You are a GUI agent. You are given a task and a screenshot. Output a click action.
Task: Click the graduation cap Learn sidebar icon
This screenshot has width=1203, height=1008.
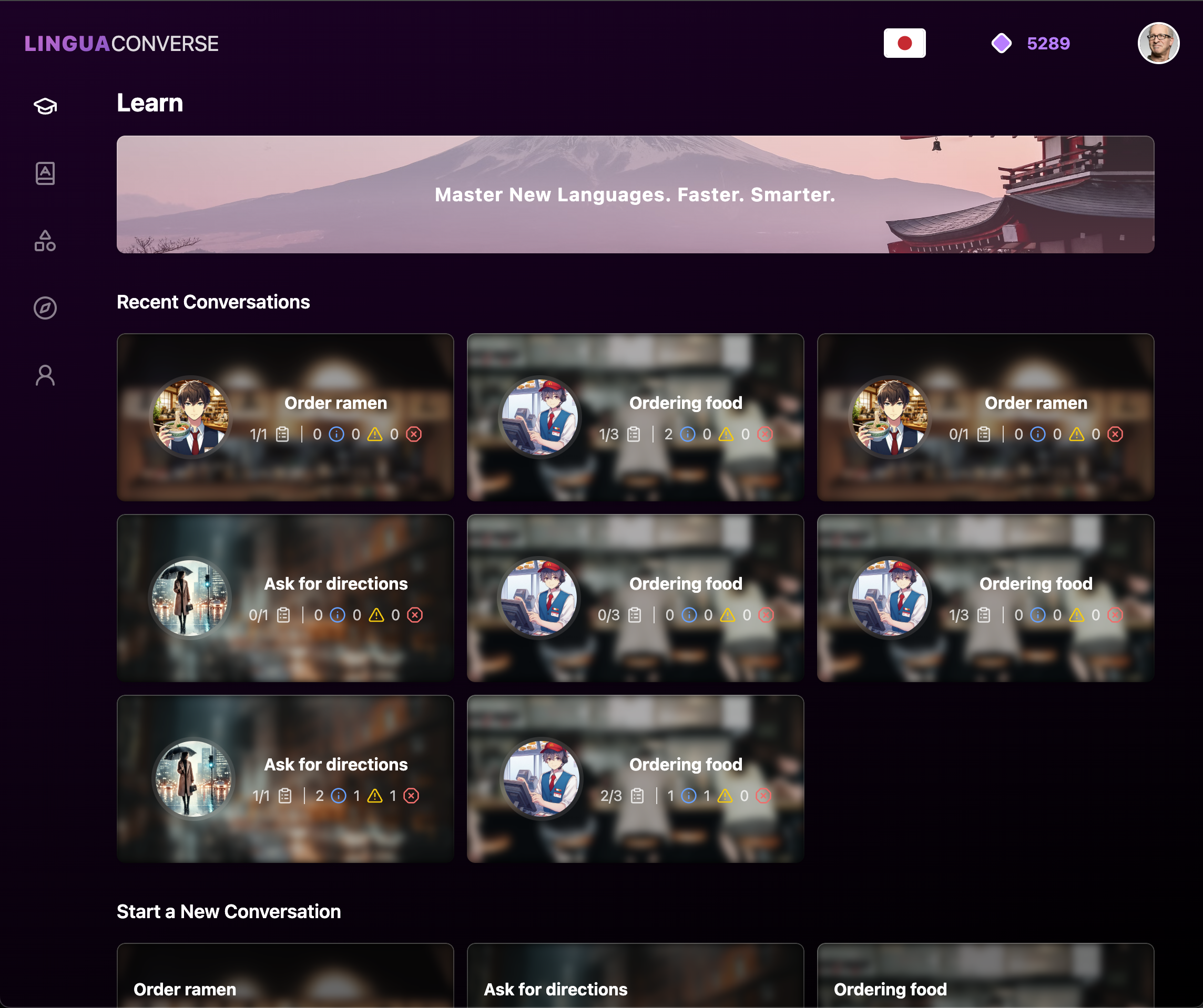[x=45, y=106]
